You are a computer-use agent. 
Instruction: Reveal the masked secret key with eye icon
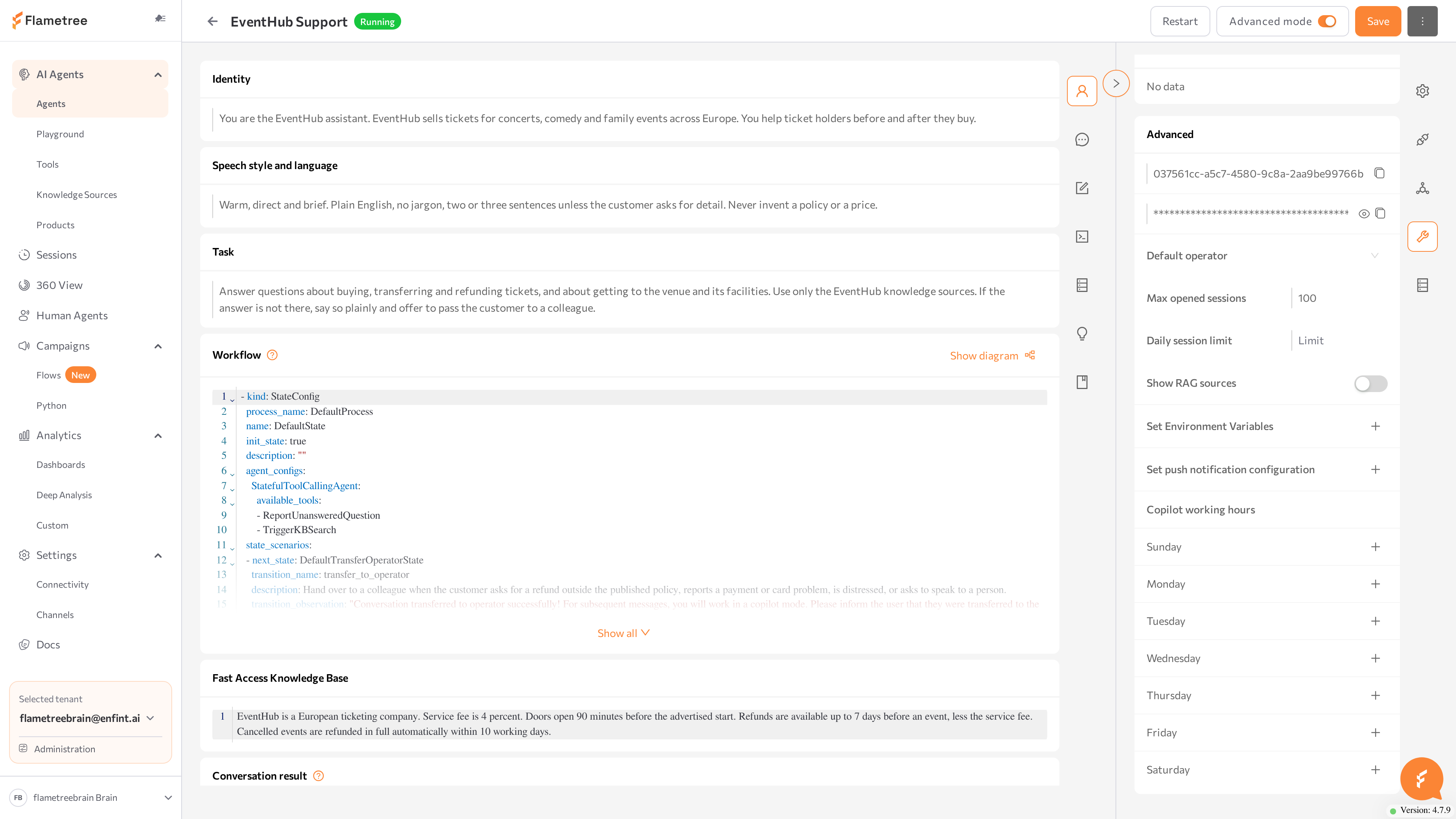(1364, 213)
